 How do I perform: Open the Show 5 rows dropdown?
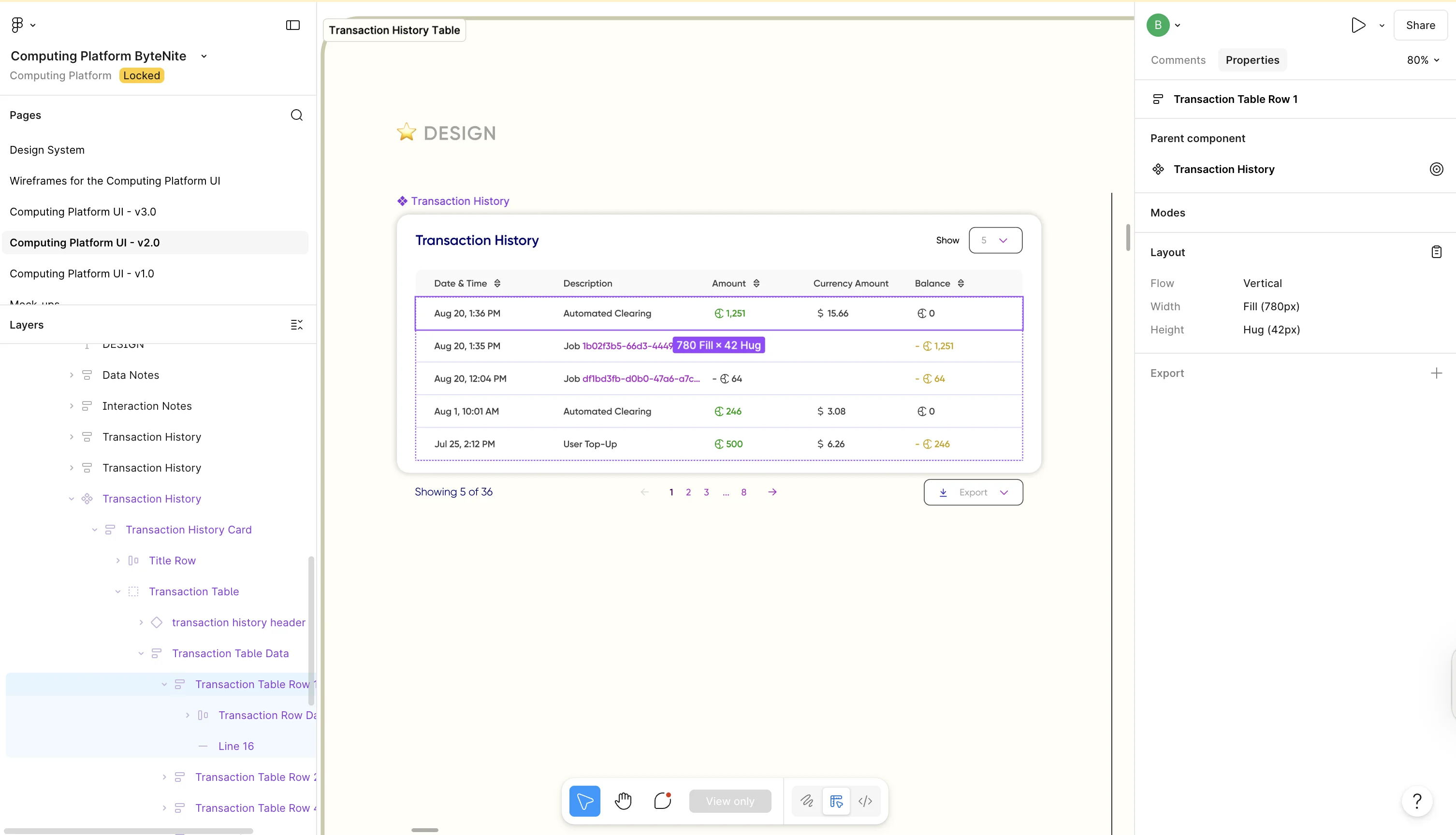point(995,240)
